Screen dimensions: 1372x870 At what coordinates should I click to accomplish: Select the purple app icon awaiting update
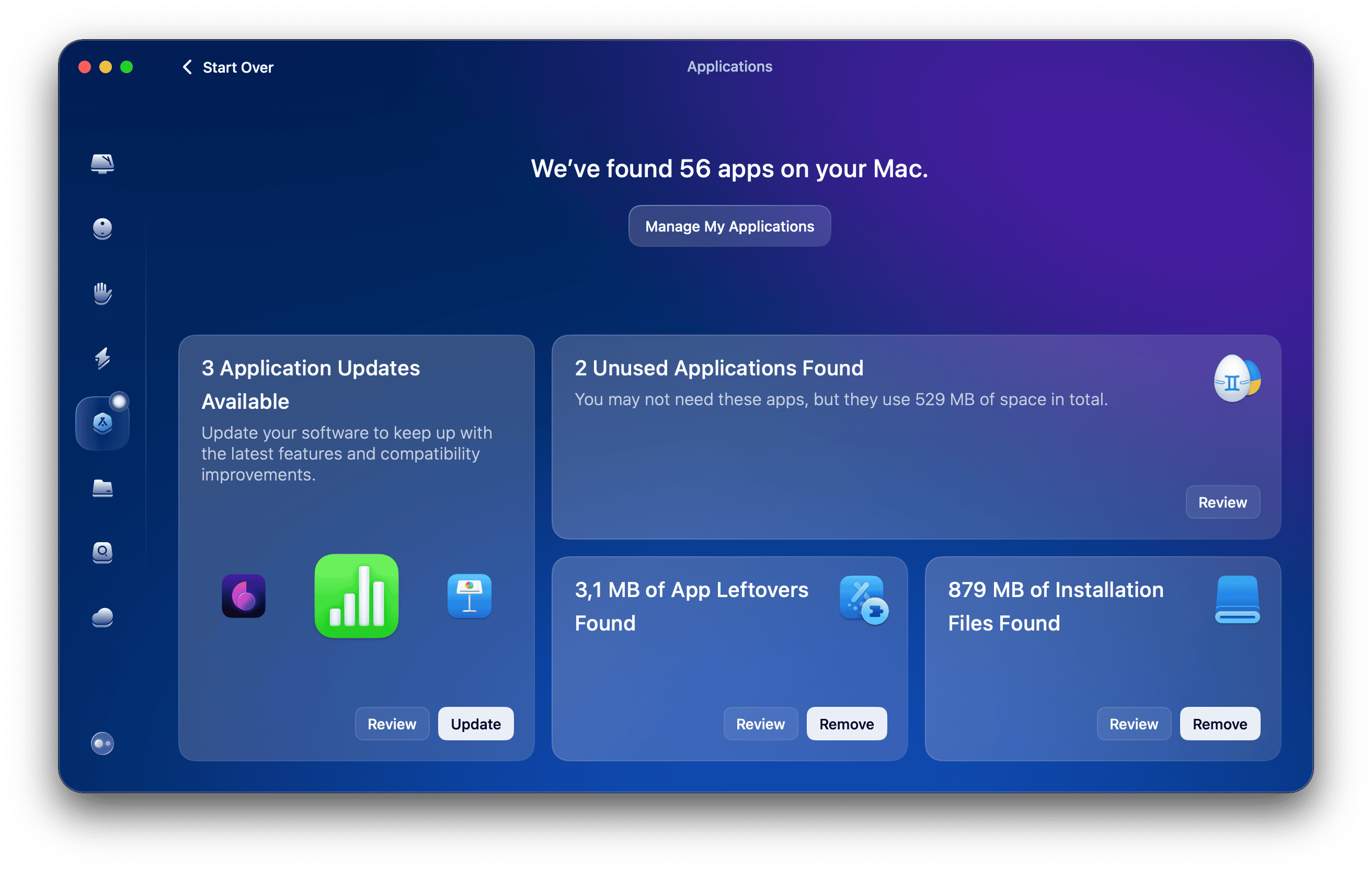coord(244,597)
